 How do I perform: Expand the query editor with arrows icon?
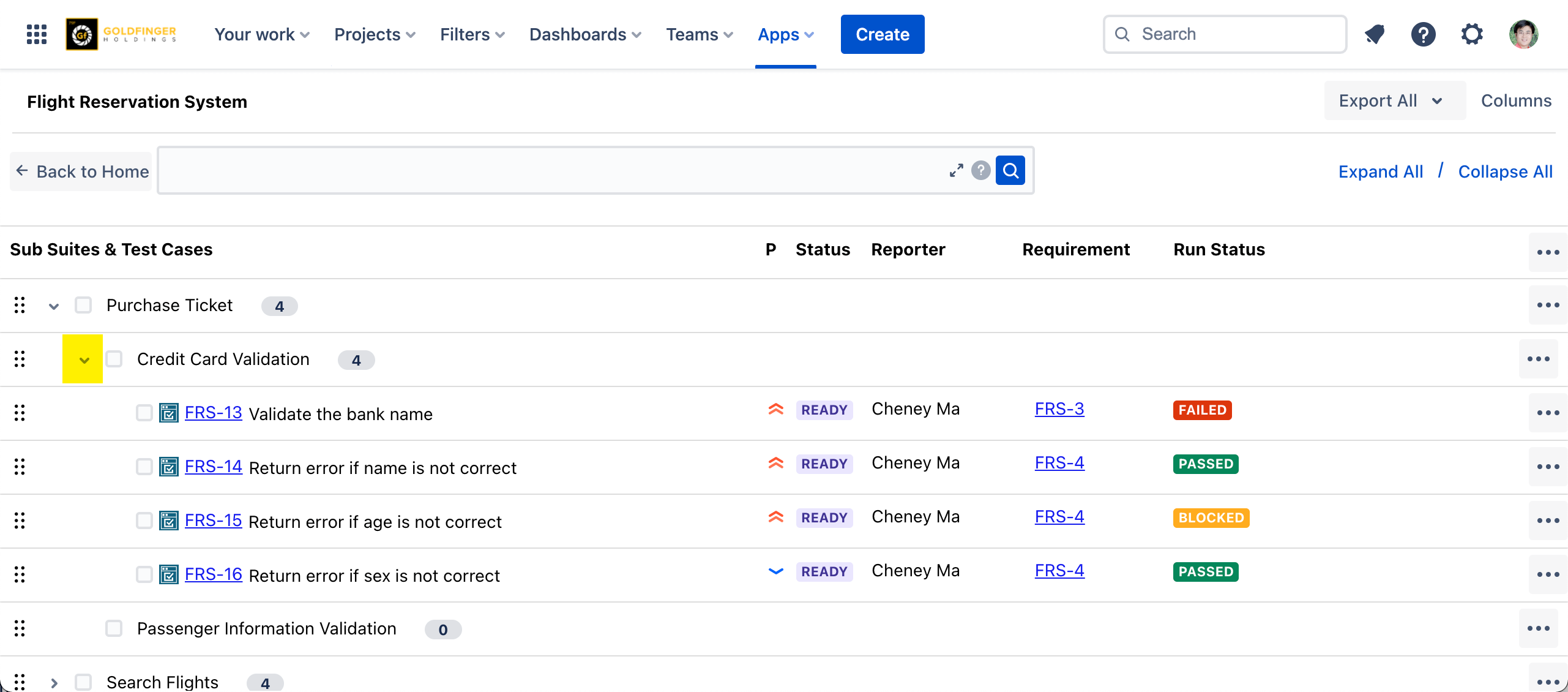point(956,170)
